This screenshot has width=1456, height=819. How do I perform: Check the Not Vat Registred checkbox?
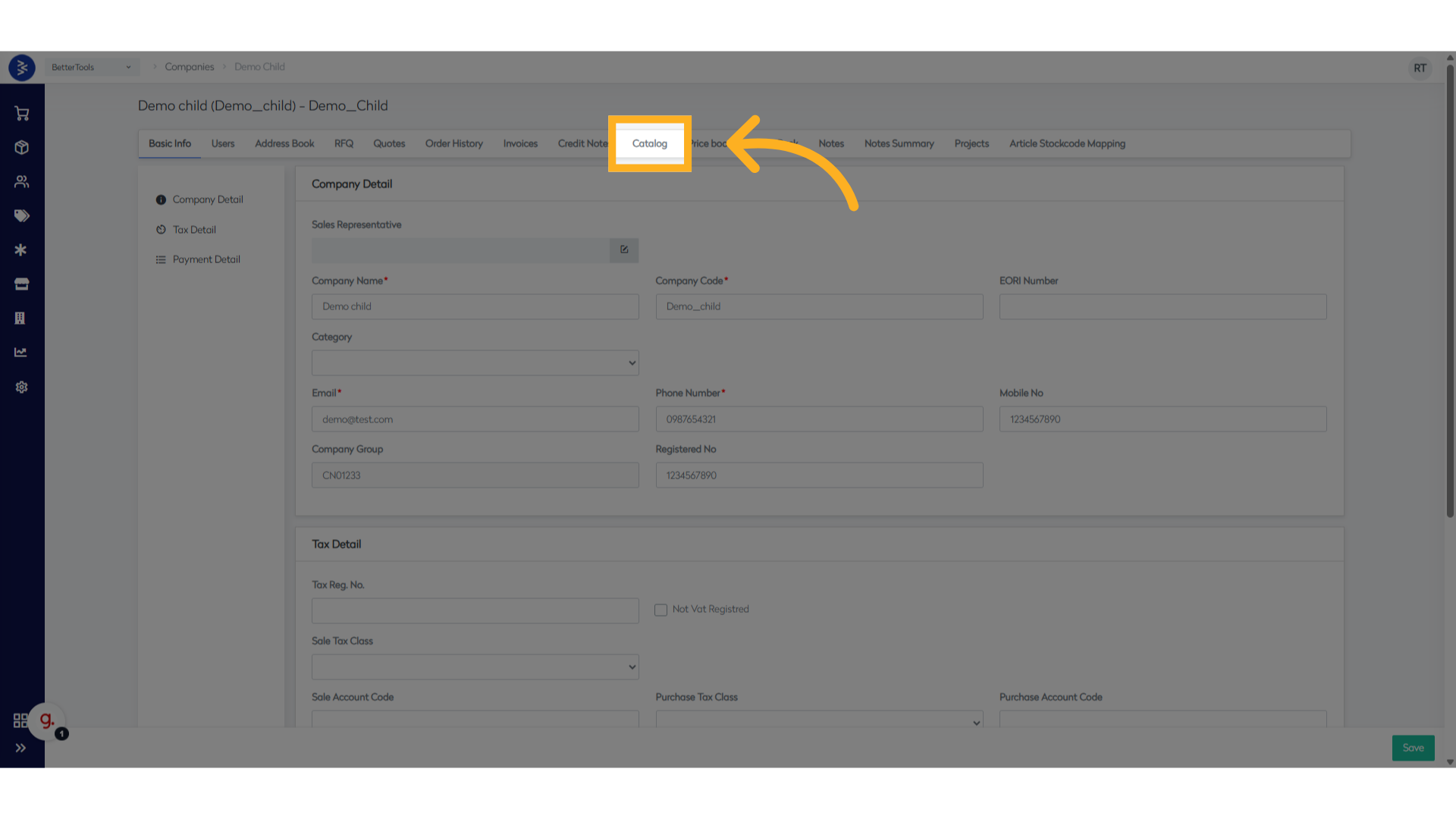tap(661, 610)
